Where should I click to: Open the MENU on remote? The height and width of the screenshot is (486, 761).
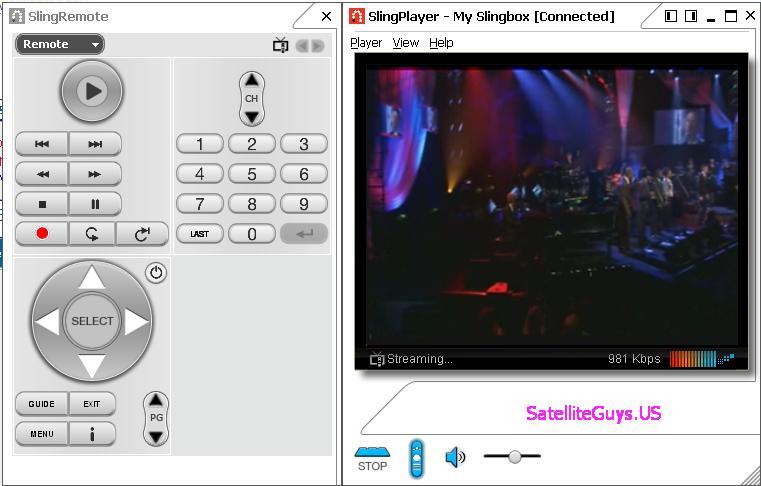(x=42, y=434)
